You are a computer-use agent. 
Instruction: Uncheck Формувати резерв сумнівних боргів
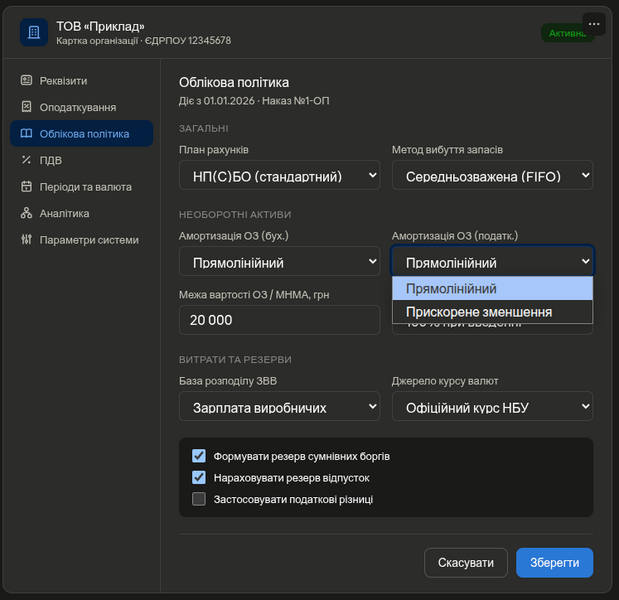(199, 456)
